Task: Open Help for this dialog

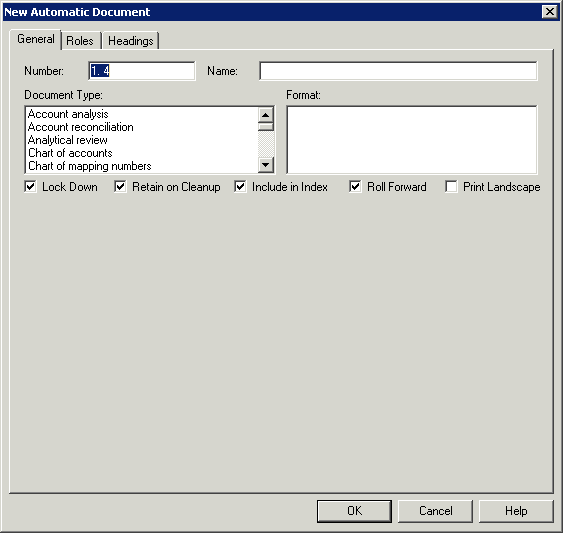Action: tap(516, 511)
